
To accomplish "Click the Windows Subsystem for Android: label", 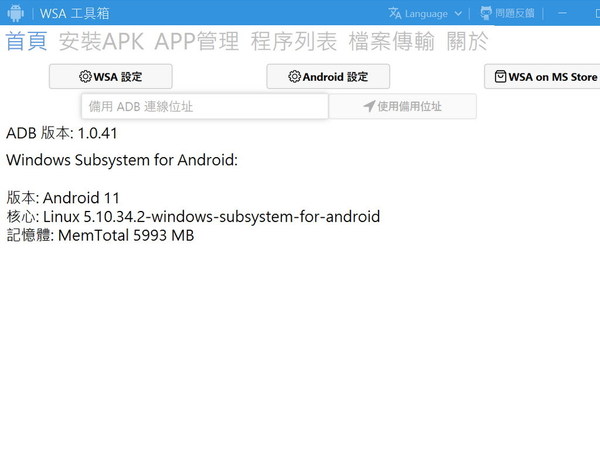I will (x=122, y=160).
